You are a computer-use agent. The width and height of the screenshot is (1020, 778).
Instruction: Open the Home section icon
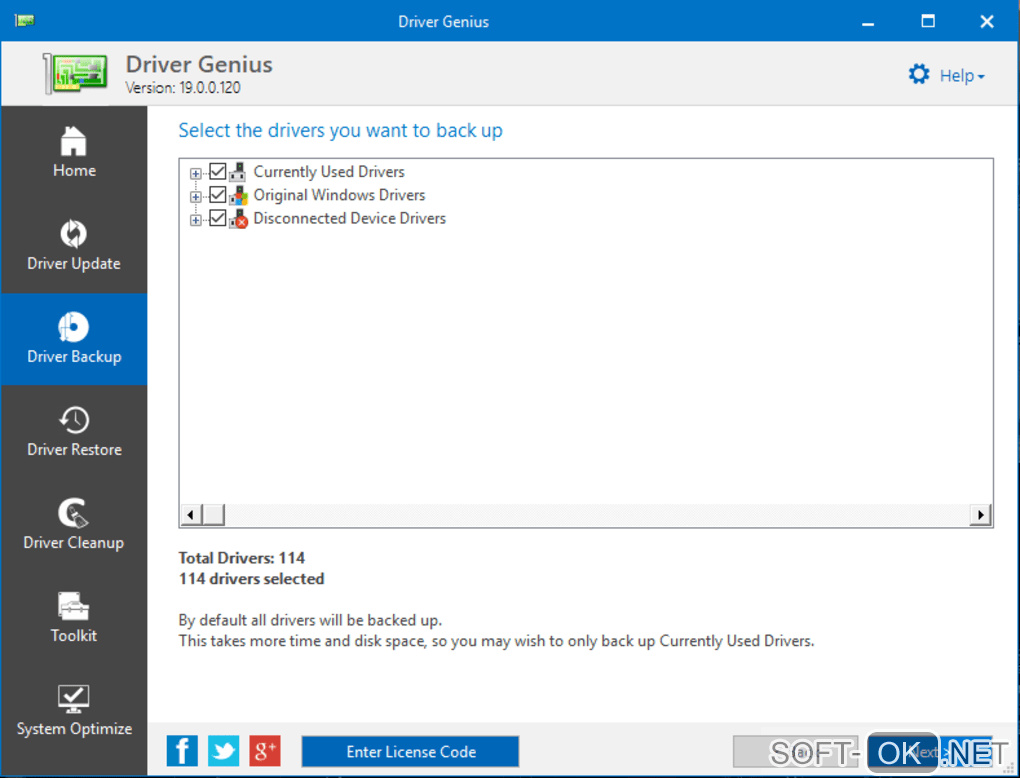coord(74,141)
